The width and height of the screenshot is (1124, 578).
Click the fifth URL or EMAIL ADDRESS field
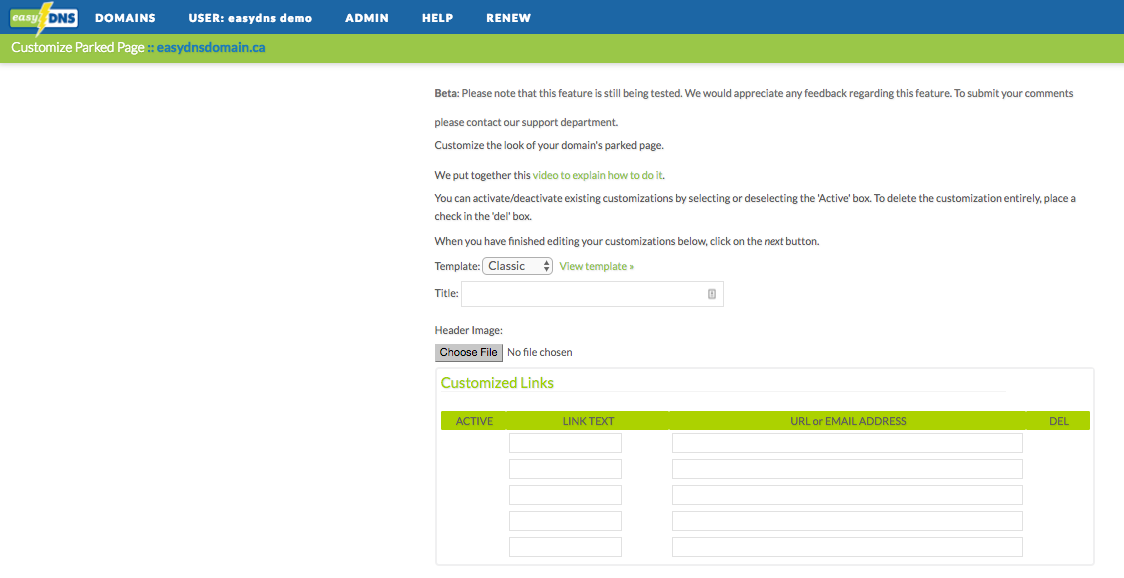pyautogui.click(x=847, y=547)
